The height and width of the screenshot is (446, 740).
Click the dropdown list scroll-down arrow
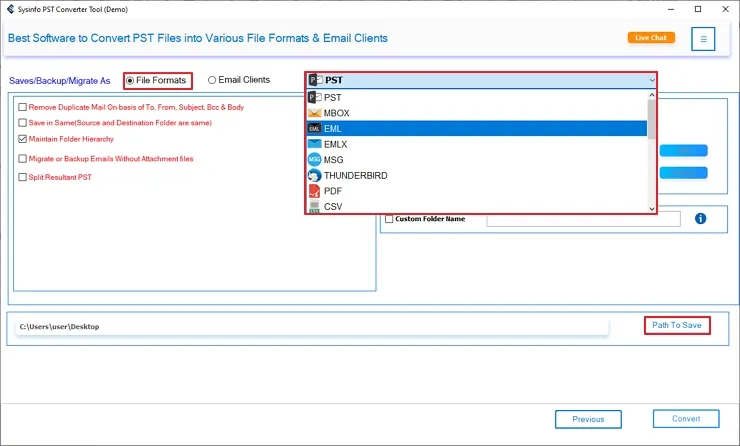(x=652, y=209)
